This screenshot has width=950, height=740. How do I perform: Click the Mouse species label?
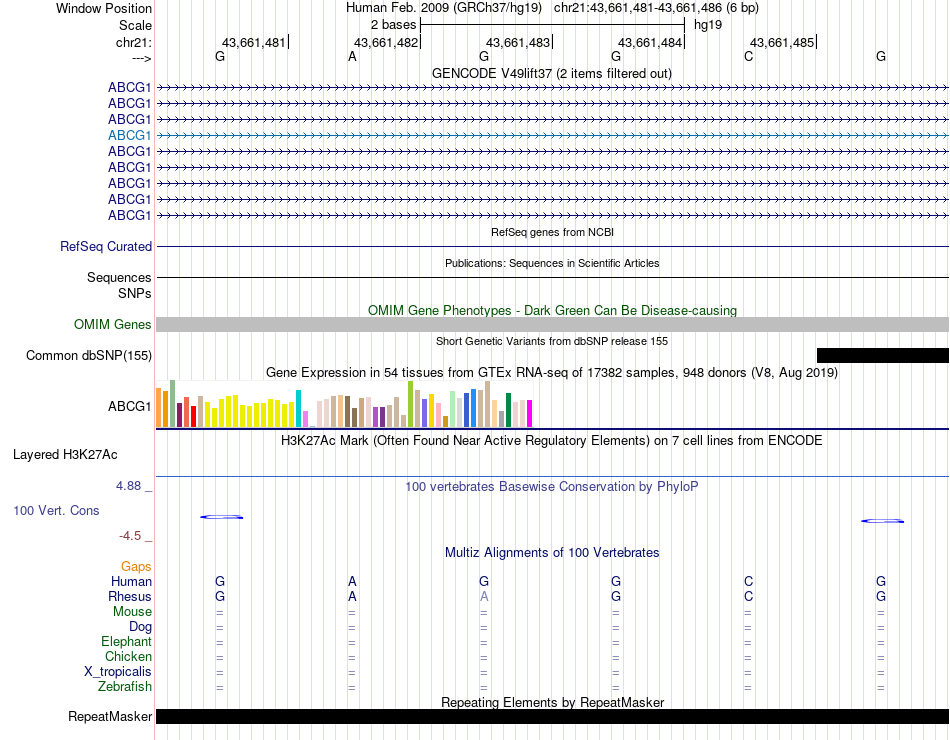click(132, 612)
